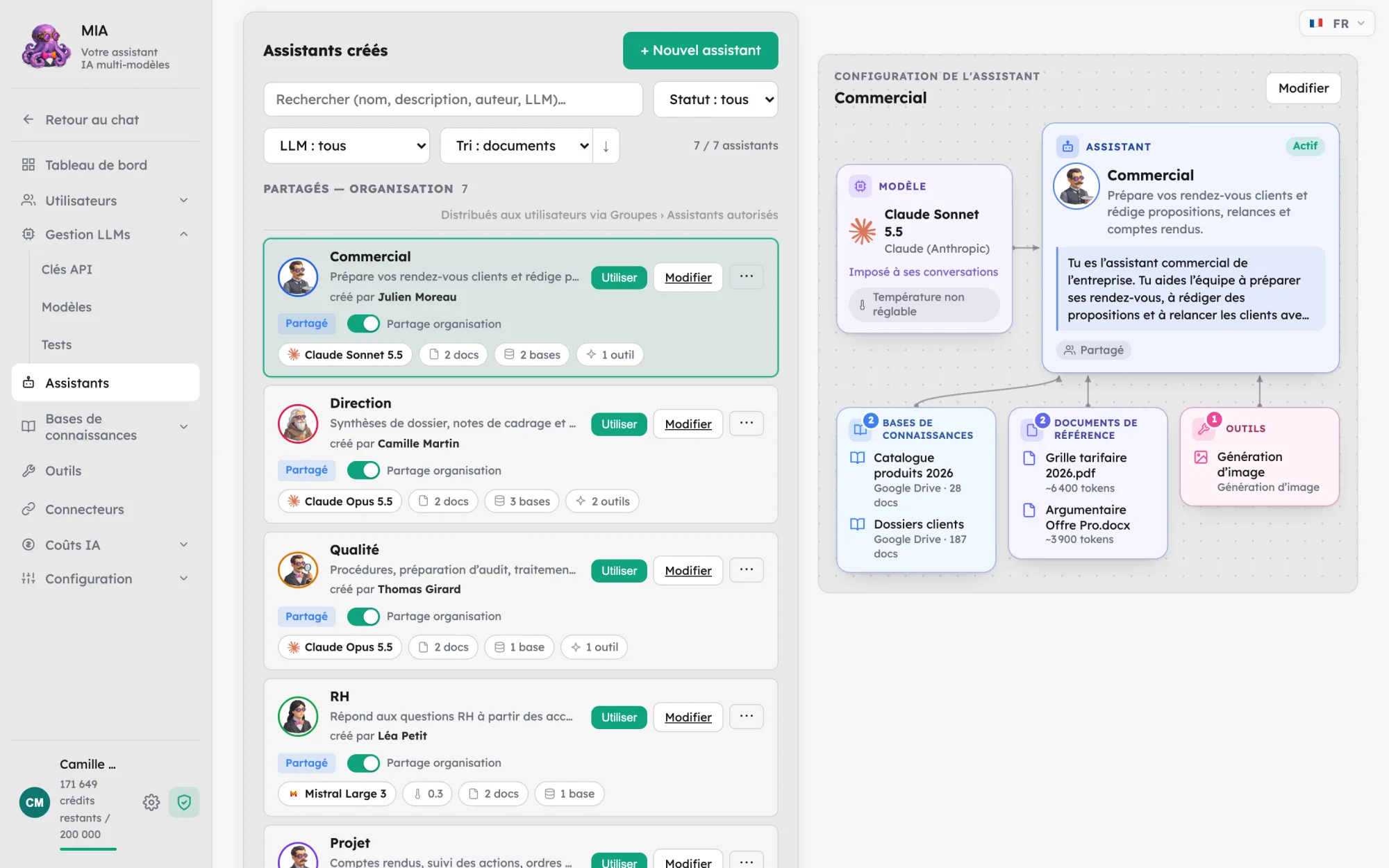This screenshot has width=1389, height=868.
Task: Open more options for Qualité assistant
Action: pos(747,569)
